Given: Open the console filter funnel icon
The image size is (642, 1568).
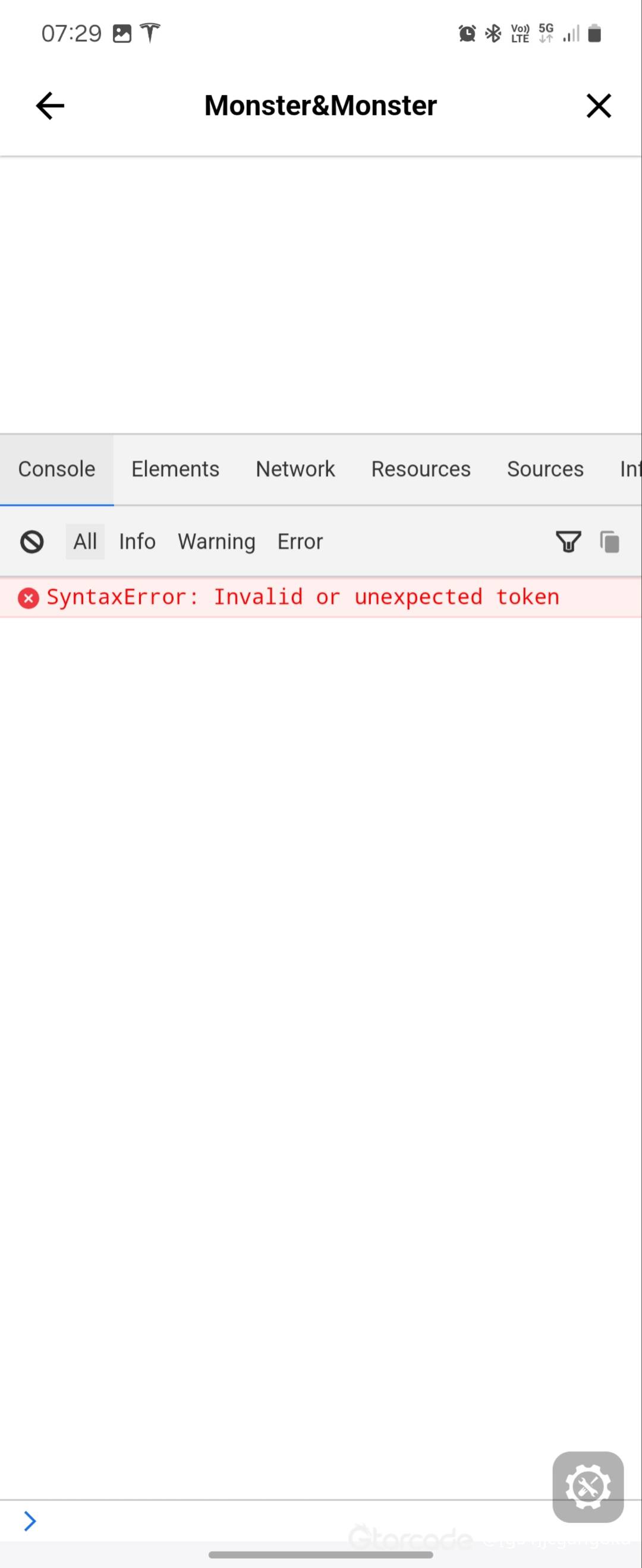Looking at the screenshot, I should point(568,541).
